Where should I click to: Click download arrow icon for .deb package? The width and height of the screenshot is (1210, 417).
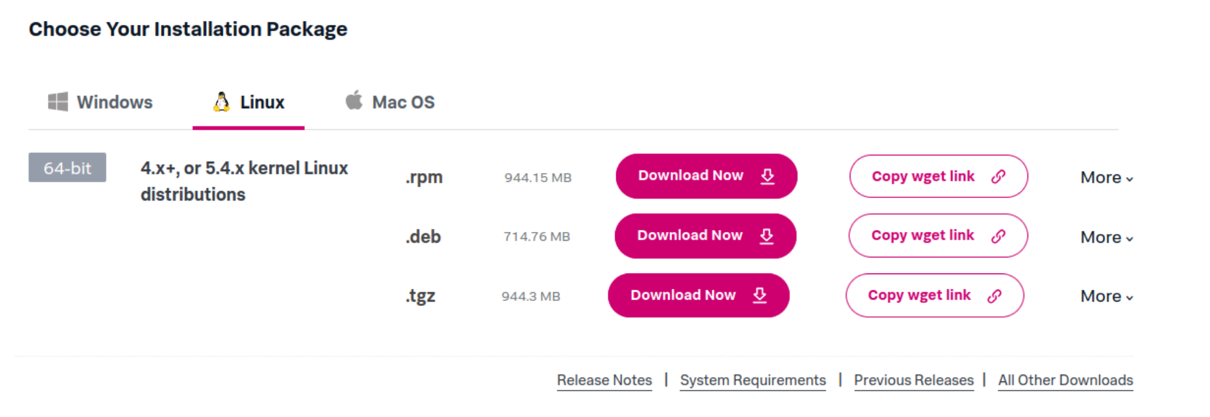766,236
